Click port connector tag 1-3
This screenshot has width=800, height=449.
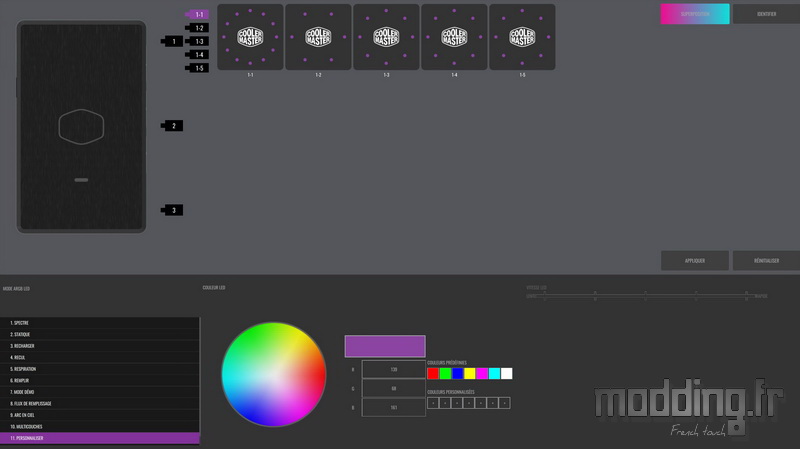197,41
